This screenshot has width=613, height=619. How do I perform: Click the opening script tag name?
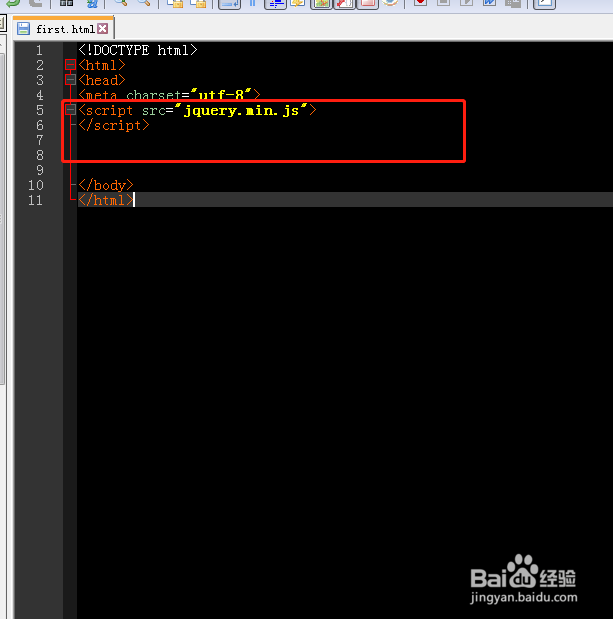(x=109, y=111)
